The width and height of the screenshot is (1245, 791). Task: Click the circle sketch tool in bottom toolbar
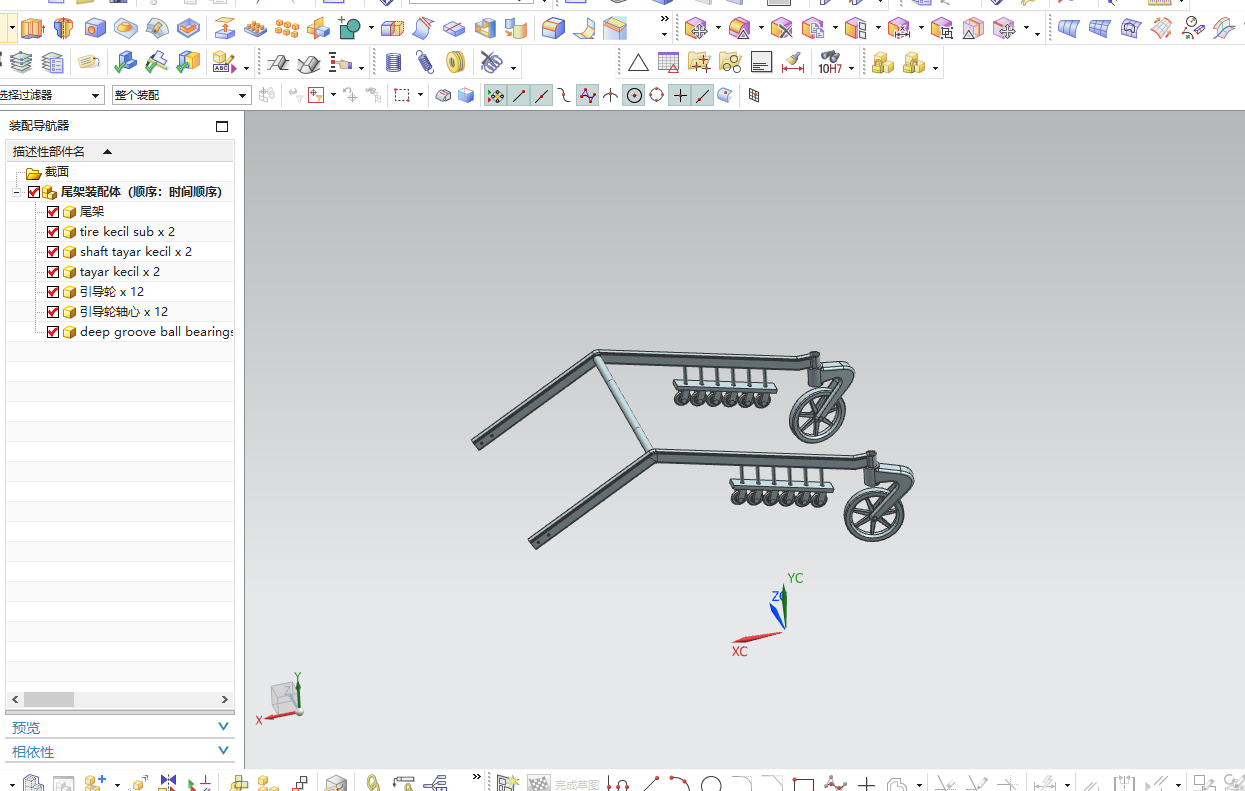pyautogui.click(x=711, y=783)
